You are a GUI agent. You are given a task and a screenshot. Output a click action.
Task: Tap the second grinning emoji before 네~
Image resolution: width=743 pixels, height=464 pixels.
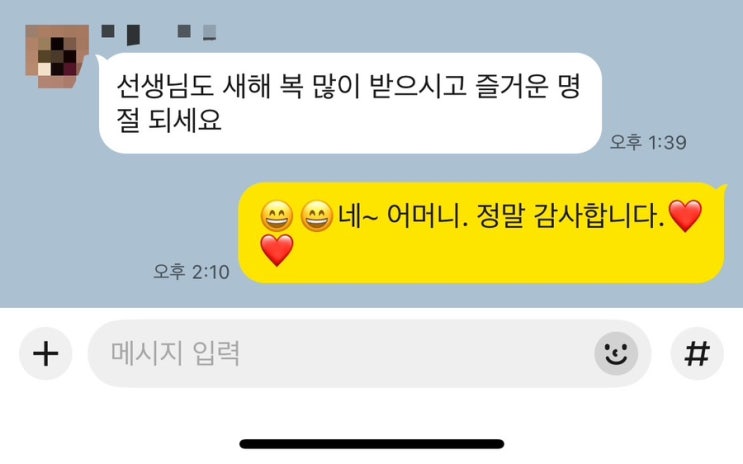click(317, 216)
